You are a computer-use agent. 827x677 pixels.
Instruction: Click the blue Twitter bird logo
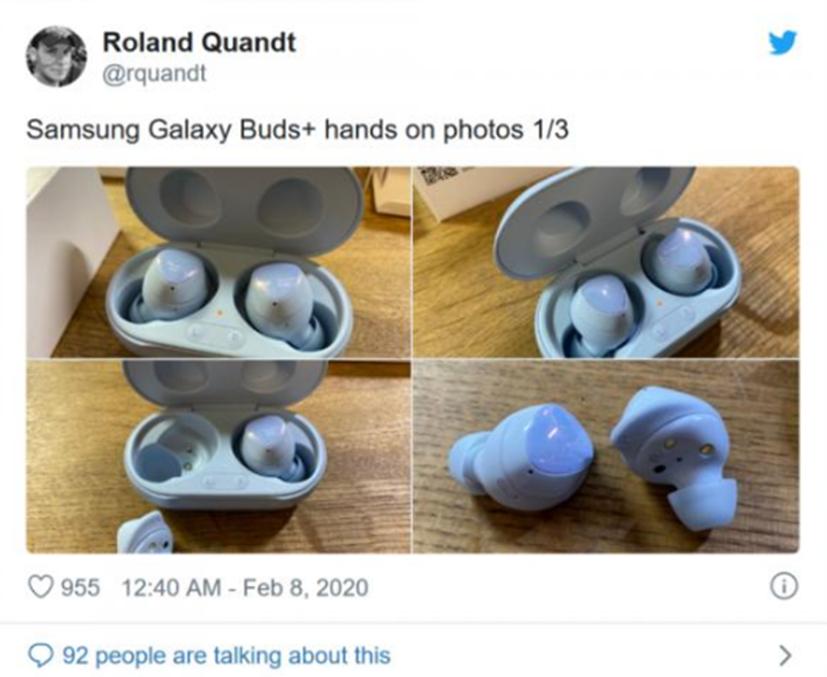(783, 43)
